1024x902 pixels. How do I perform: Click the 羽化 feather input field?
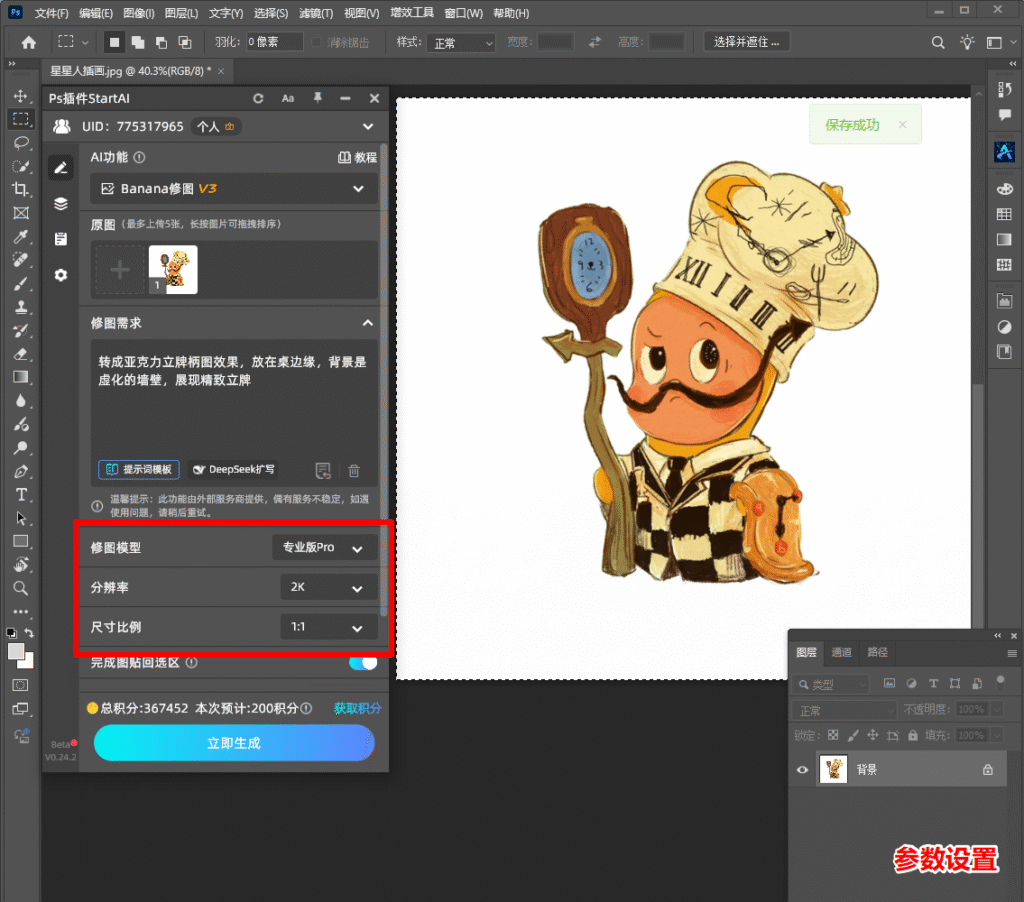point(274,42)
